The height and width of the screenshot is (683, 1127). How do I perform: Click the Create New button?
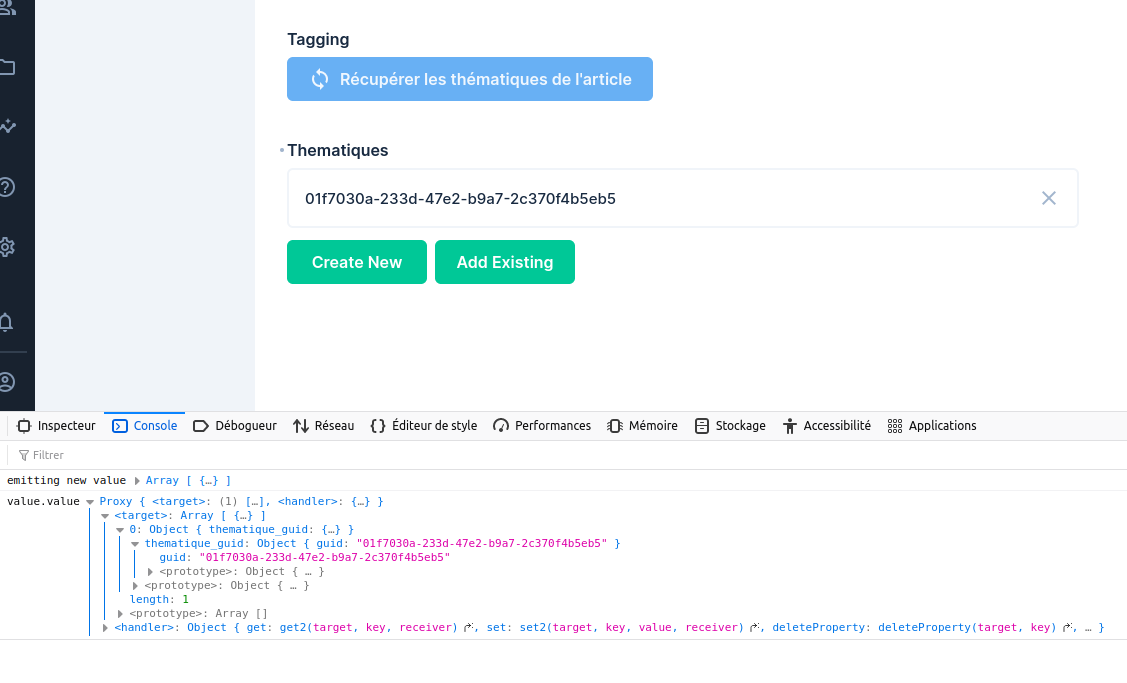click(356, 261)
